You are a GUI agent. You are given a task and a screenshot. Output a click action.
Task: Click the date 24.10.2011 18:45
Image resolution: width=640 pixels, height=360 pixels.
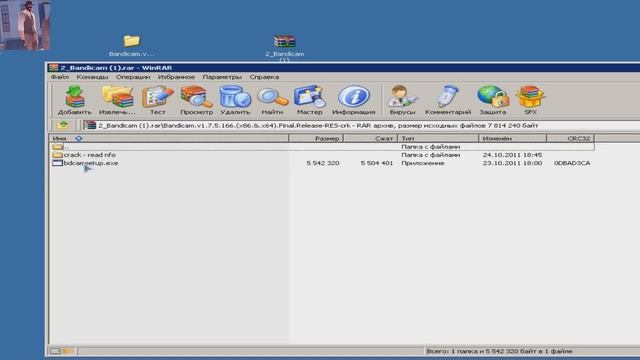click(512, 155)
